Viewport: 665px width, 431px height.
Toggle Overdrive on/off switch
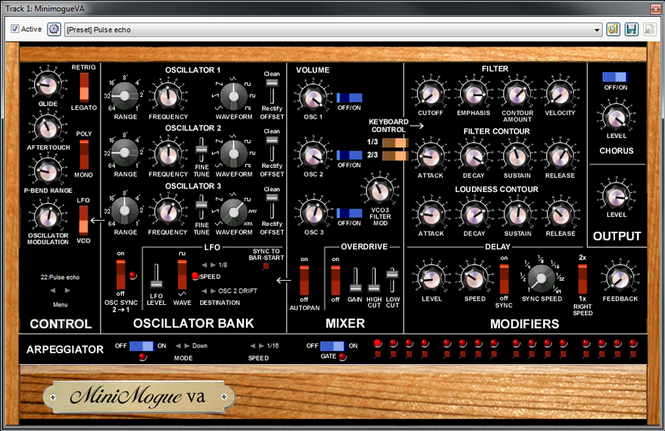point(335,280)
